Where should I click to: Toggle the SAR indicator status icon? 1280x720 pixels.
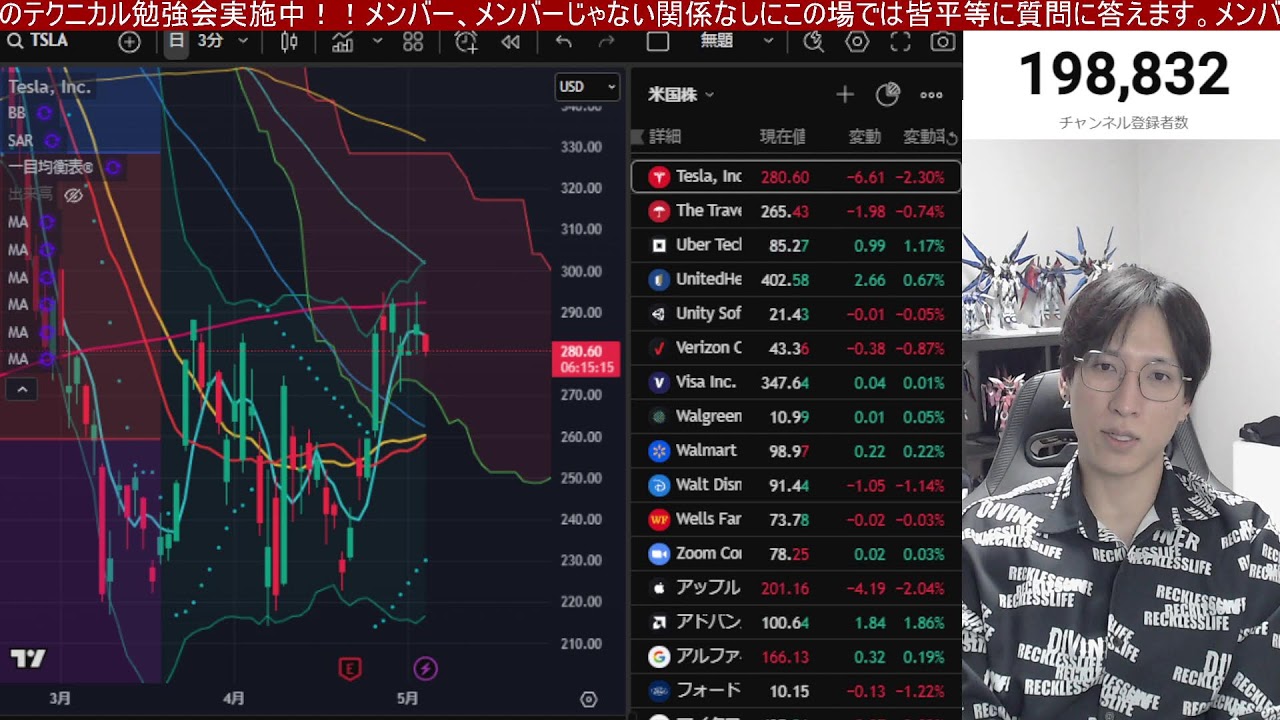click(52, 141)
